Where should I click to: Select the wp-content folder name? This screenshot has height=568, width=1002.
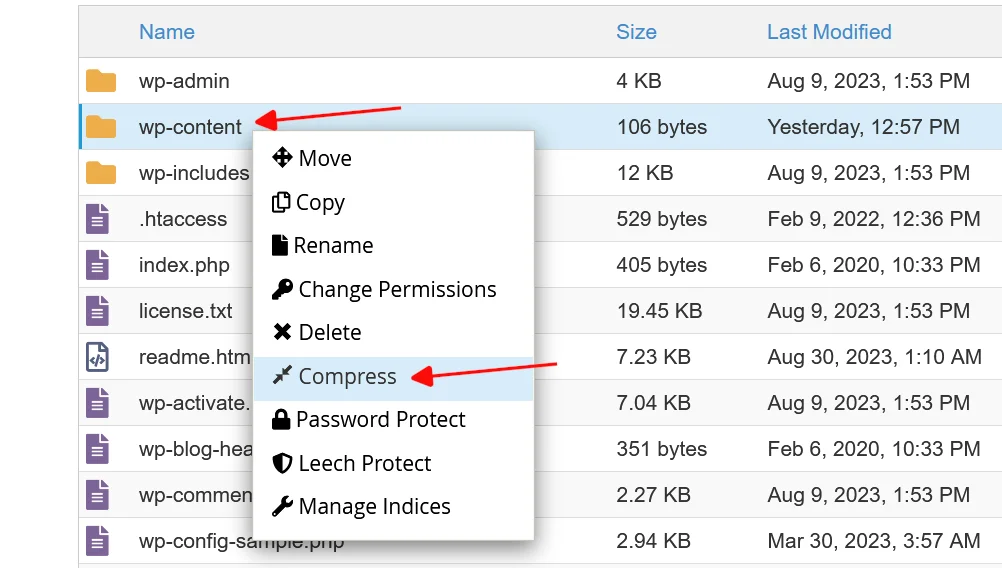pyautogui.click(x=190, y=127)
